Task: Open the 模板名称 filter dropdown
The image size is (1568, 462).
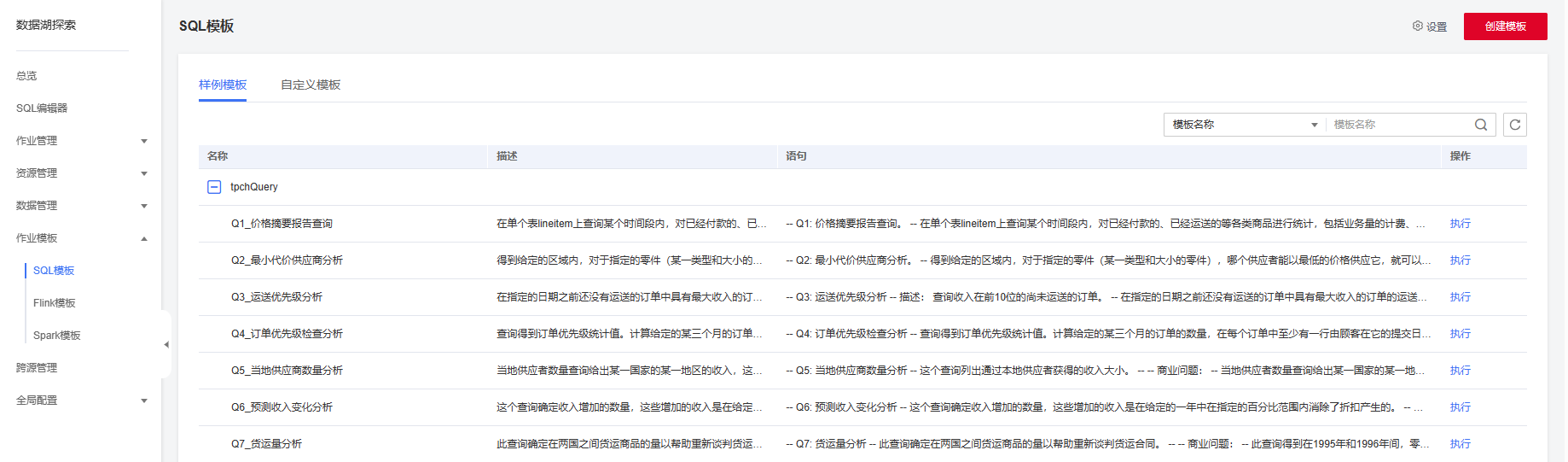Action: pyautogui.click(x=1244, y=125)
